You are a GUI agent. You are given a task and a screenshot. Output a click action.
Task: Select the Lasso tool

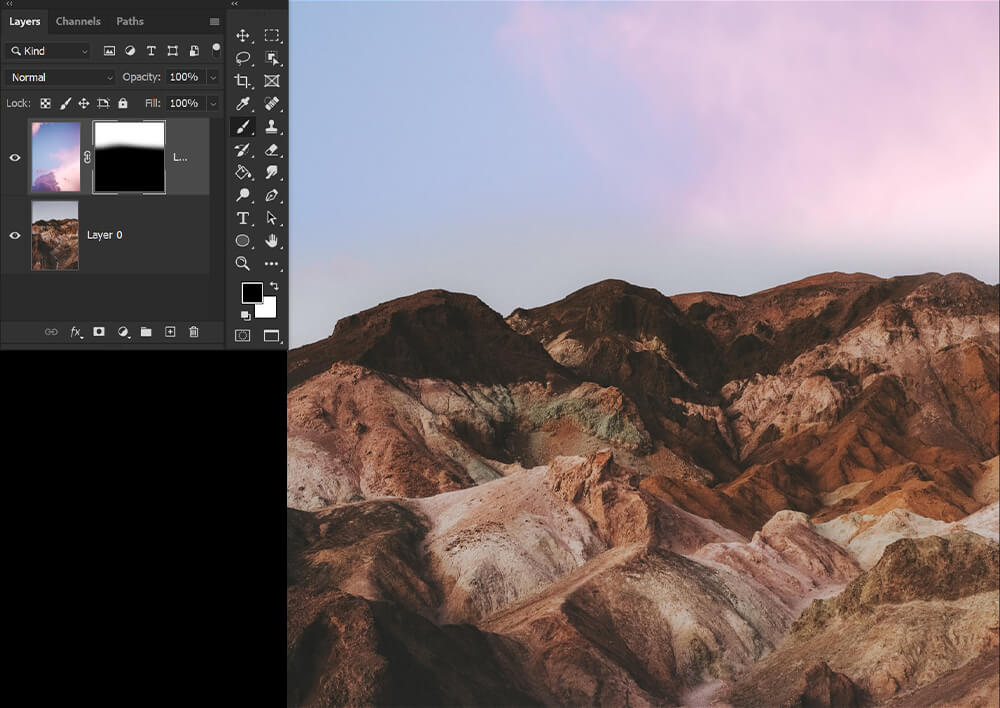pyautogui.click(x=242, y=58)
